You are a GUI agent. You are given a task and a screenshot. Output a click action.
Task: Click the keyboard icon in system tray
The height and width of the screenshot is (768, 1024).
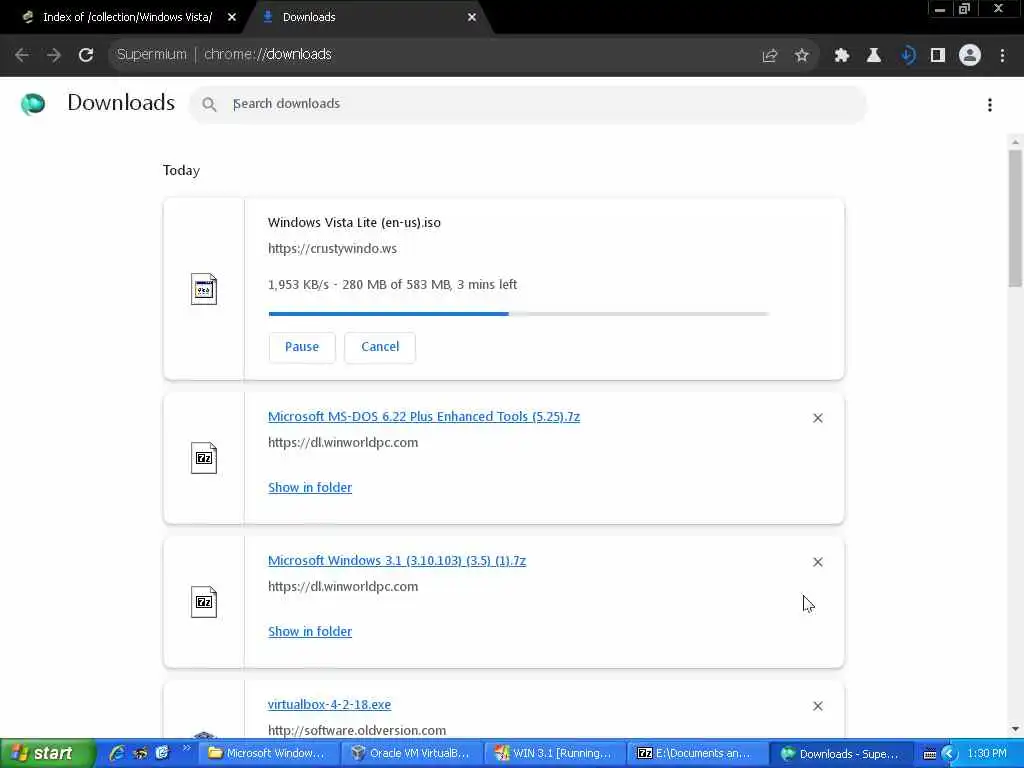pyautogui.click(x=930, y=754)
